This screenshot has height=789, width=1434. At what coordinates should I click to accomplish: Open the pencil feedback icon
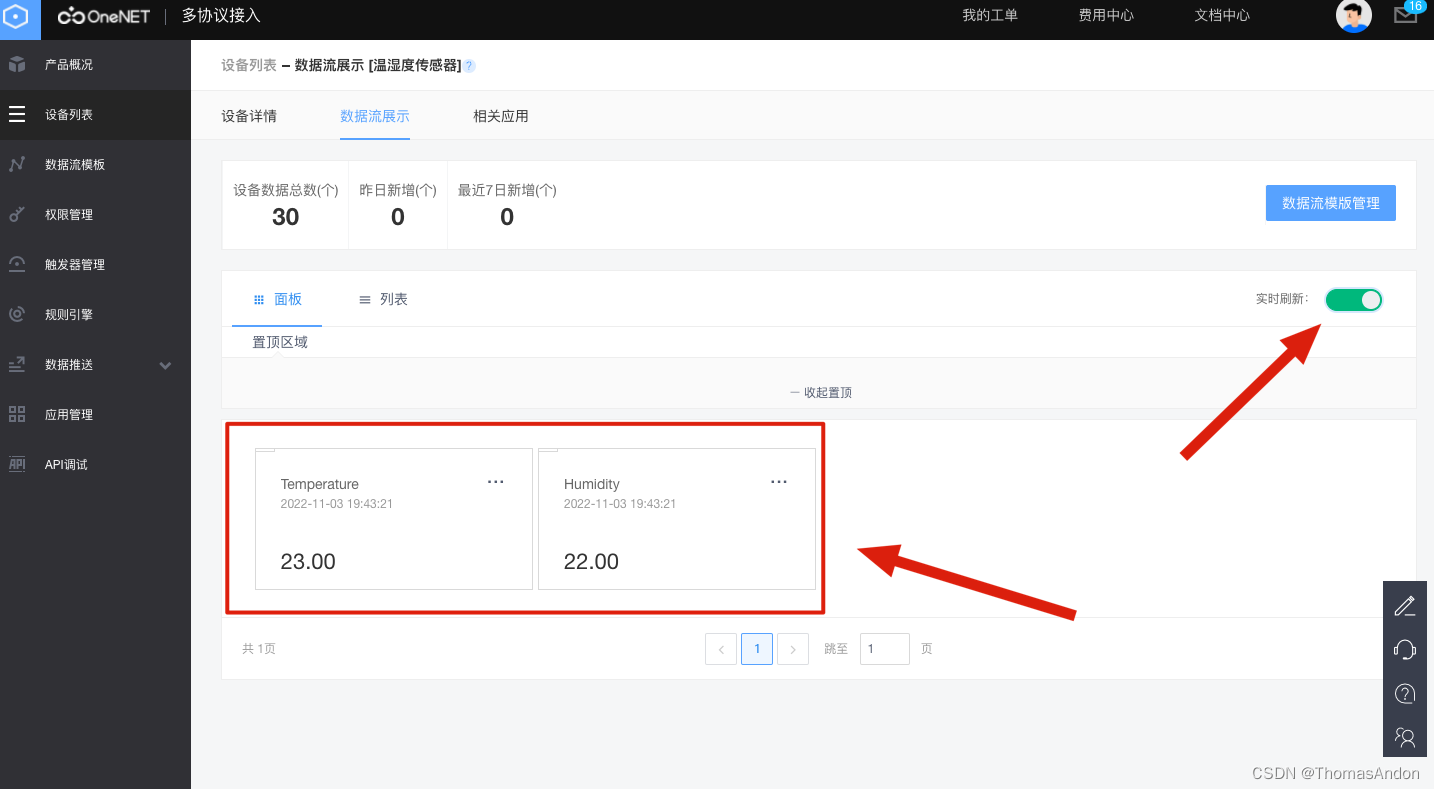tap(1405, 605)
